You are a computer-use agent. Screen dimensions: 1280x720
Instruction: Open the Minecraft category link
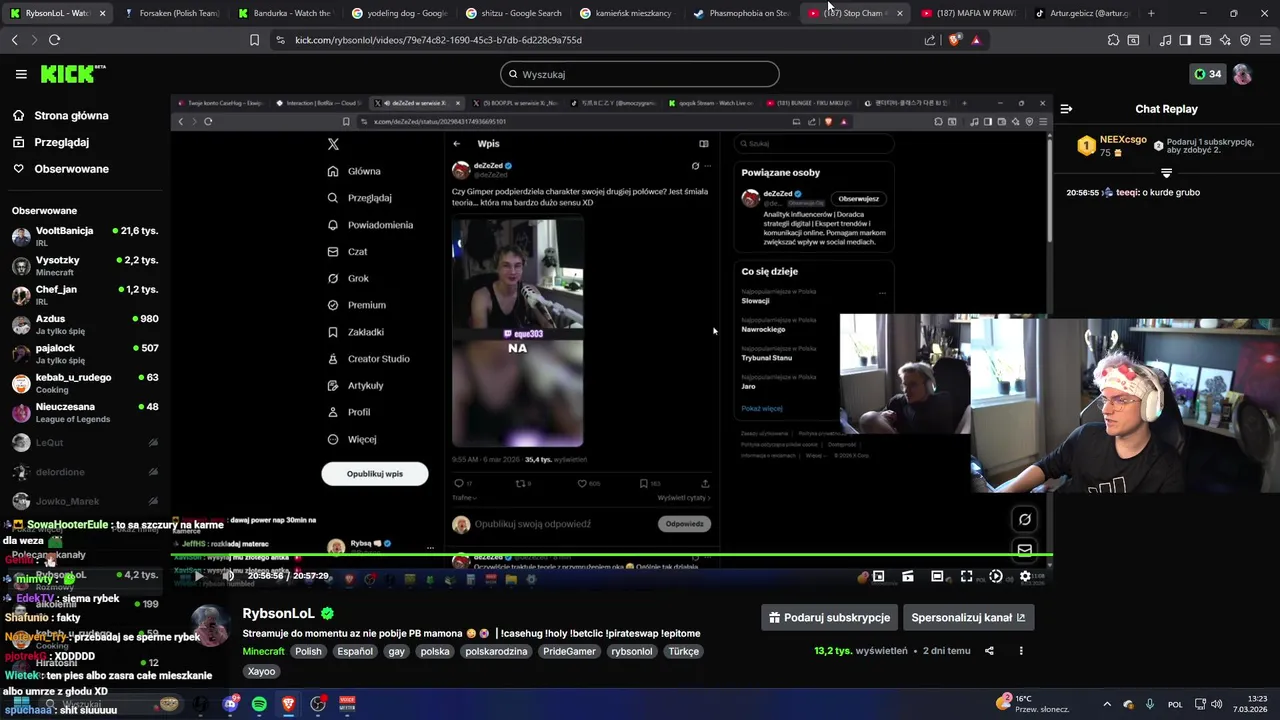click(x=264, y=651)
